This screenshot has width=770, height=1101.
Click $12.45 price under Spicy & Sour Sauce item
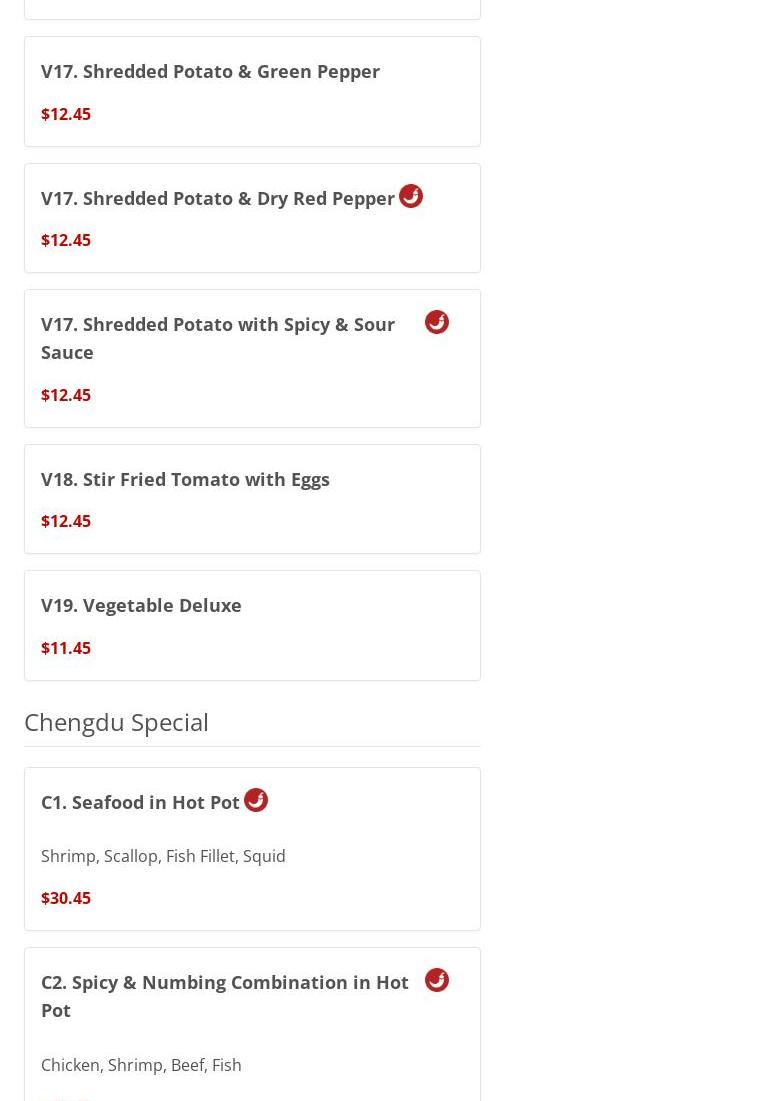[x=66, y=395]
